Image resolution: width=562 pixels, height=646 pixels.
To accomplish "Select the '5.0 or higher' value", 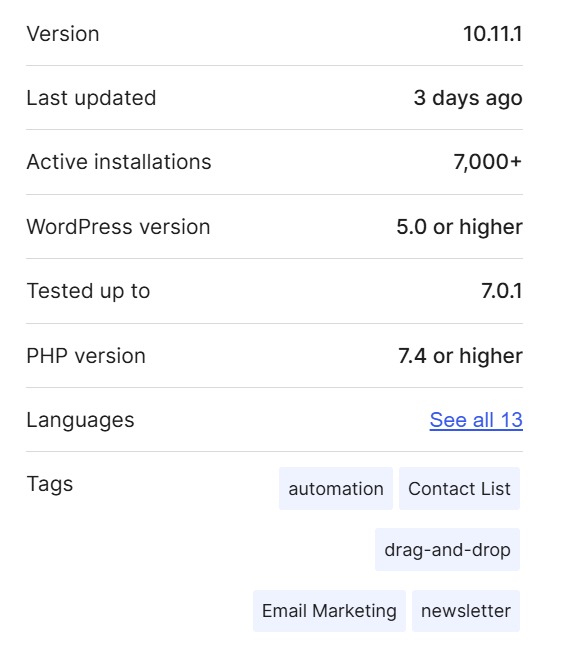I will [459, 227].
